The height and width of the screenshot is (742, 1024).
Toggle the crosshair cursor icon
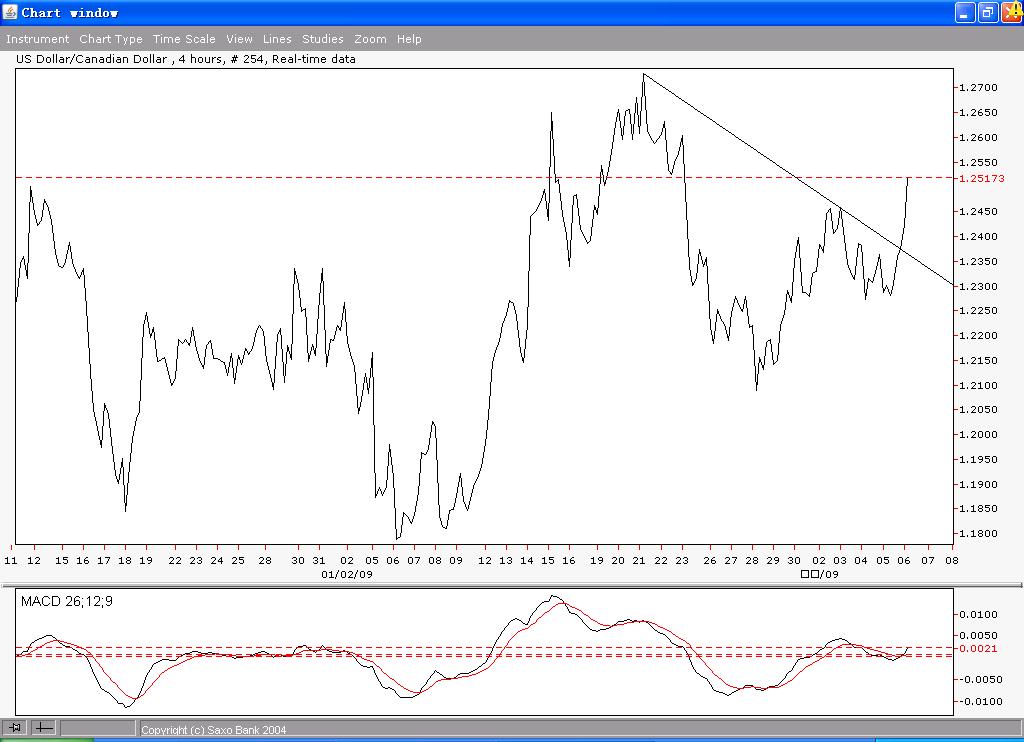click(43, 728)
